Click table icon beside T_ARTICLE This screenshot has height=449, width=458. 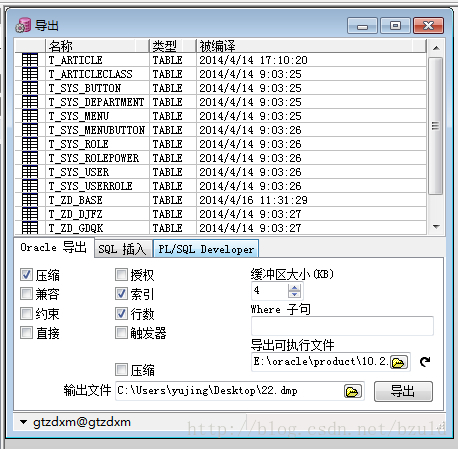(x=30, y=60)
